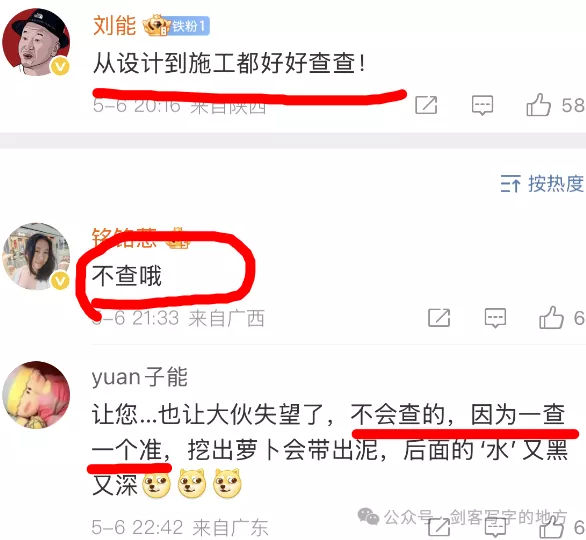Share the 不查哦 comment
Image resolution: width=586 pixels, height=540 pixels.
coord(439,318)
